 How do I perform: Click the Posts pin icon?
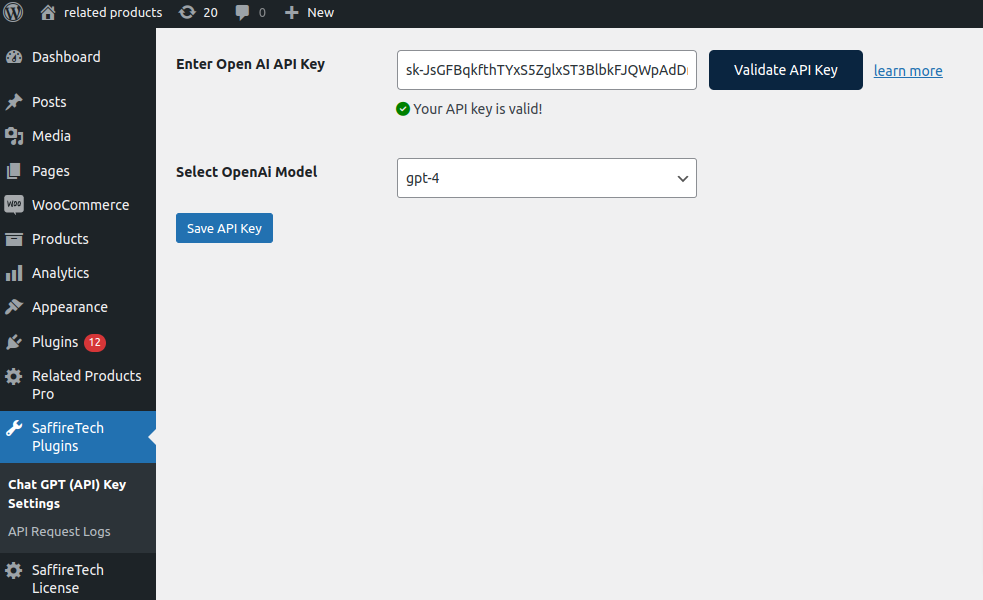[14, 102]
